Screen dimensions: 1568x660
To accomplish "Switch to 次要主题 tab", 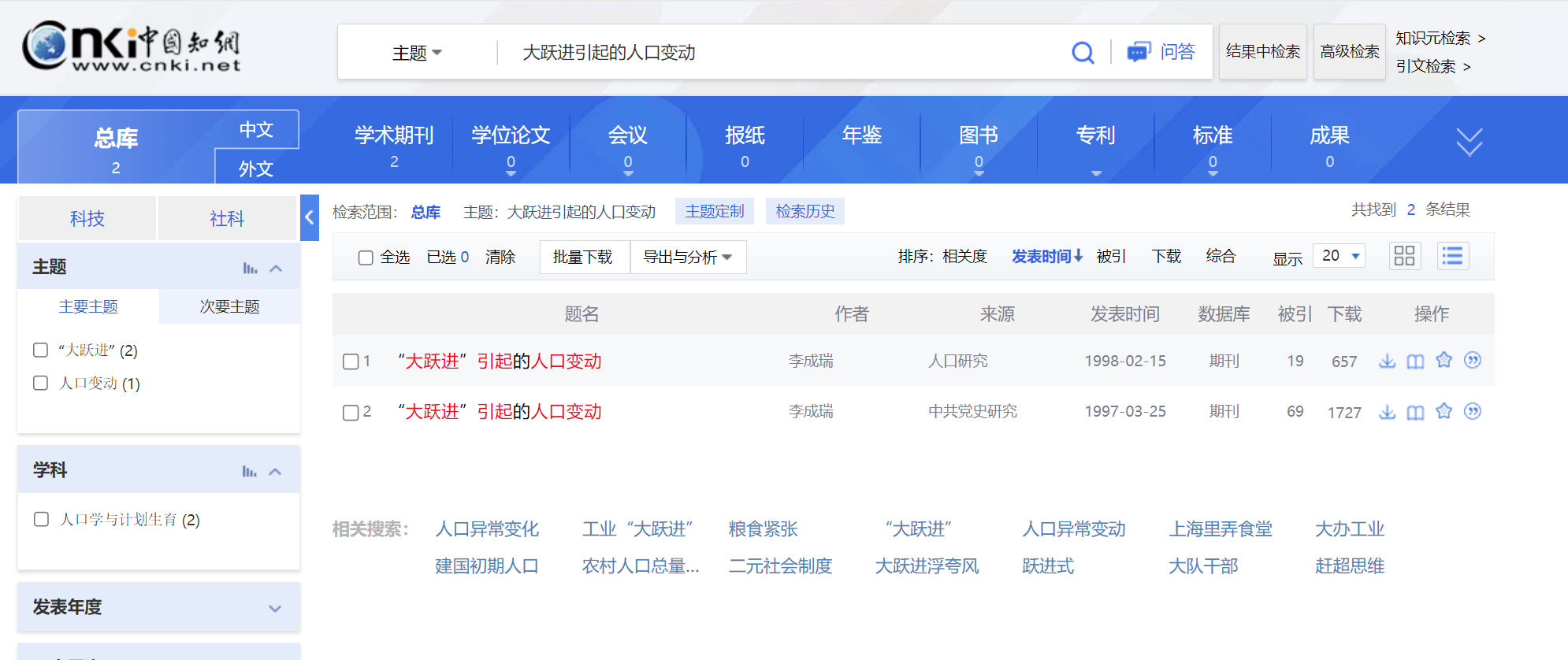I will pyautogui.click(x=229, y=306).
